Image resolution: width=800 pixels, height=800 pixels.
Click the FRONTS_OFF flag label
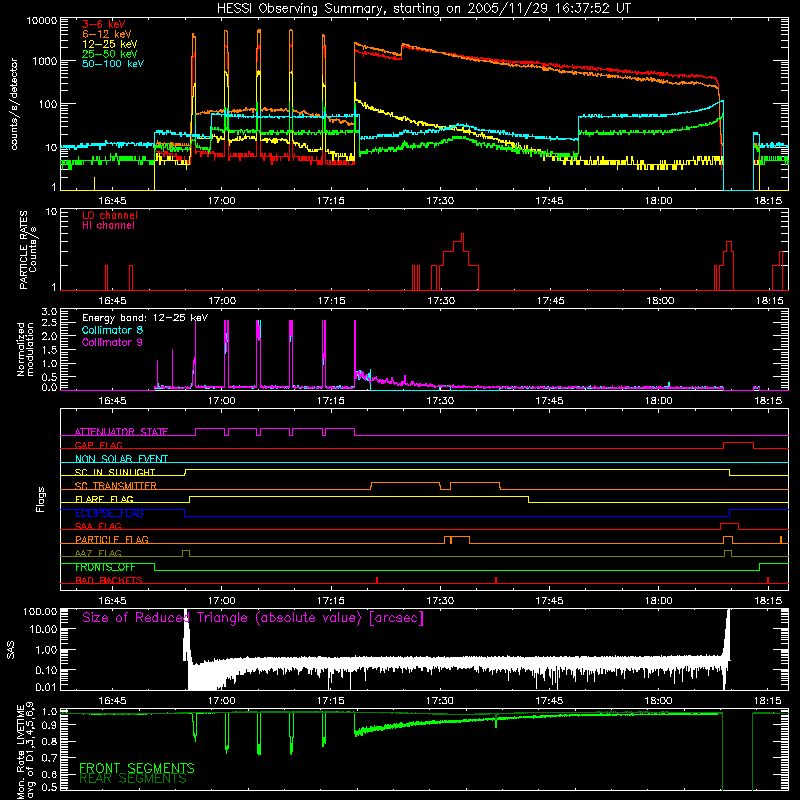pos(105,567)
